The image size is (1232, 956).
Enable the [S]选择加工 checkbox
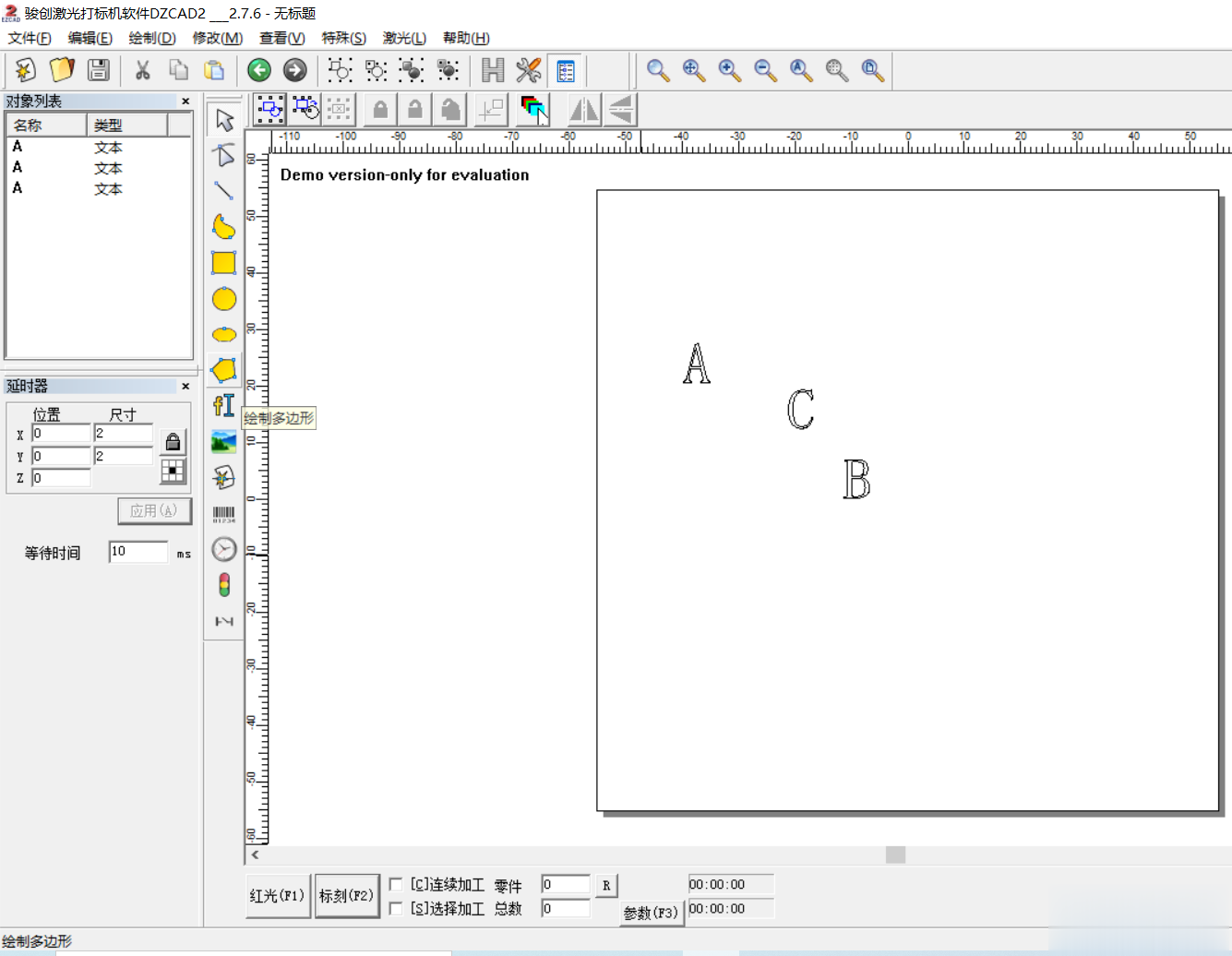coord(396,909)
